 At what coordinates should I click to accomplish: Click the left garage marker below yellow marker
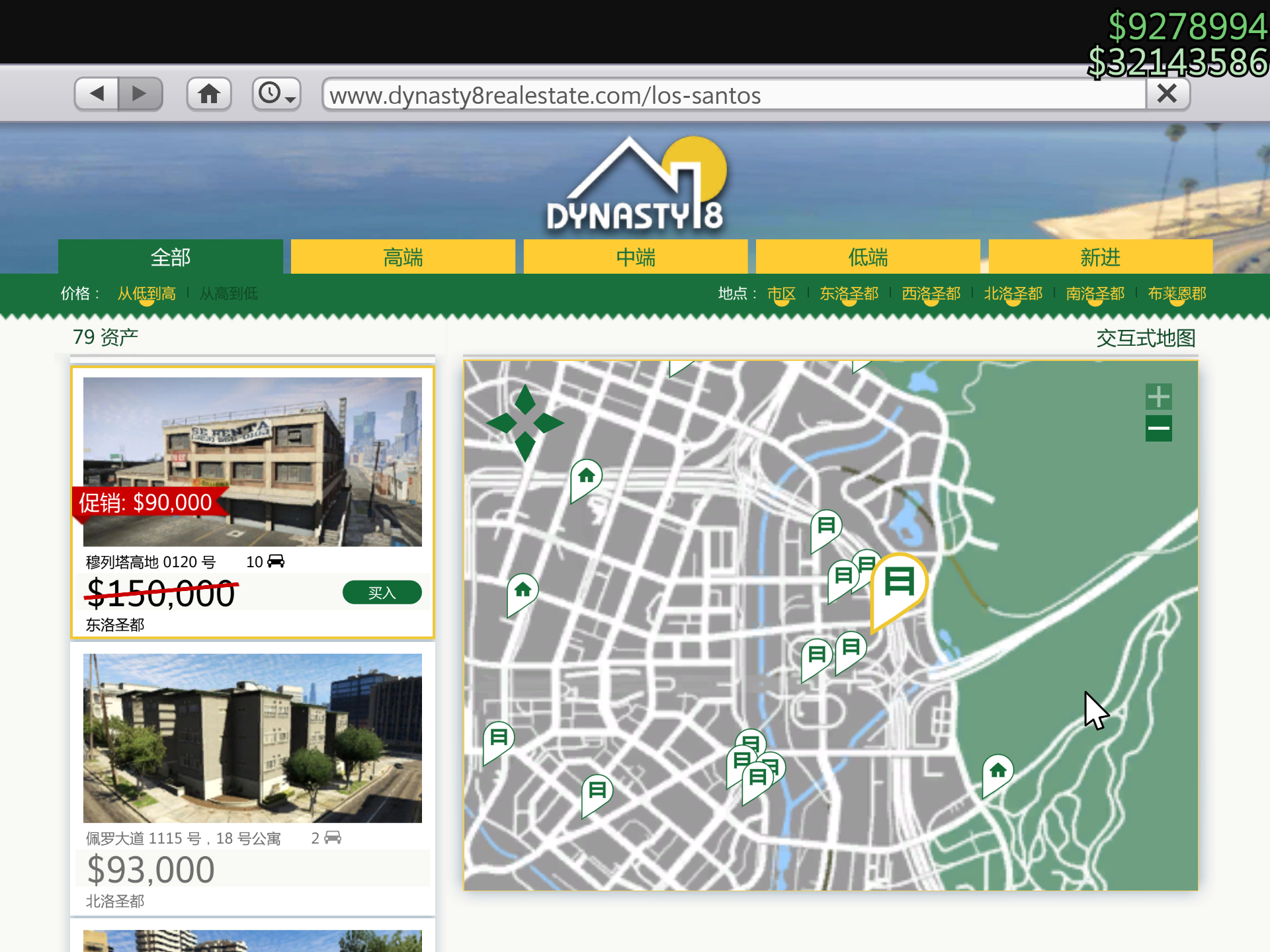[x=817, y=658]
